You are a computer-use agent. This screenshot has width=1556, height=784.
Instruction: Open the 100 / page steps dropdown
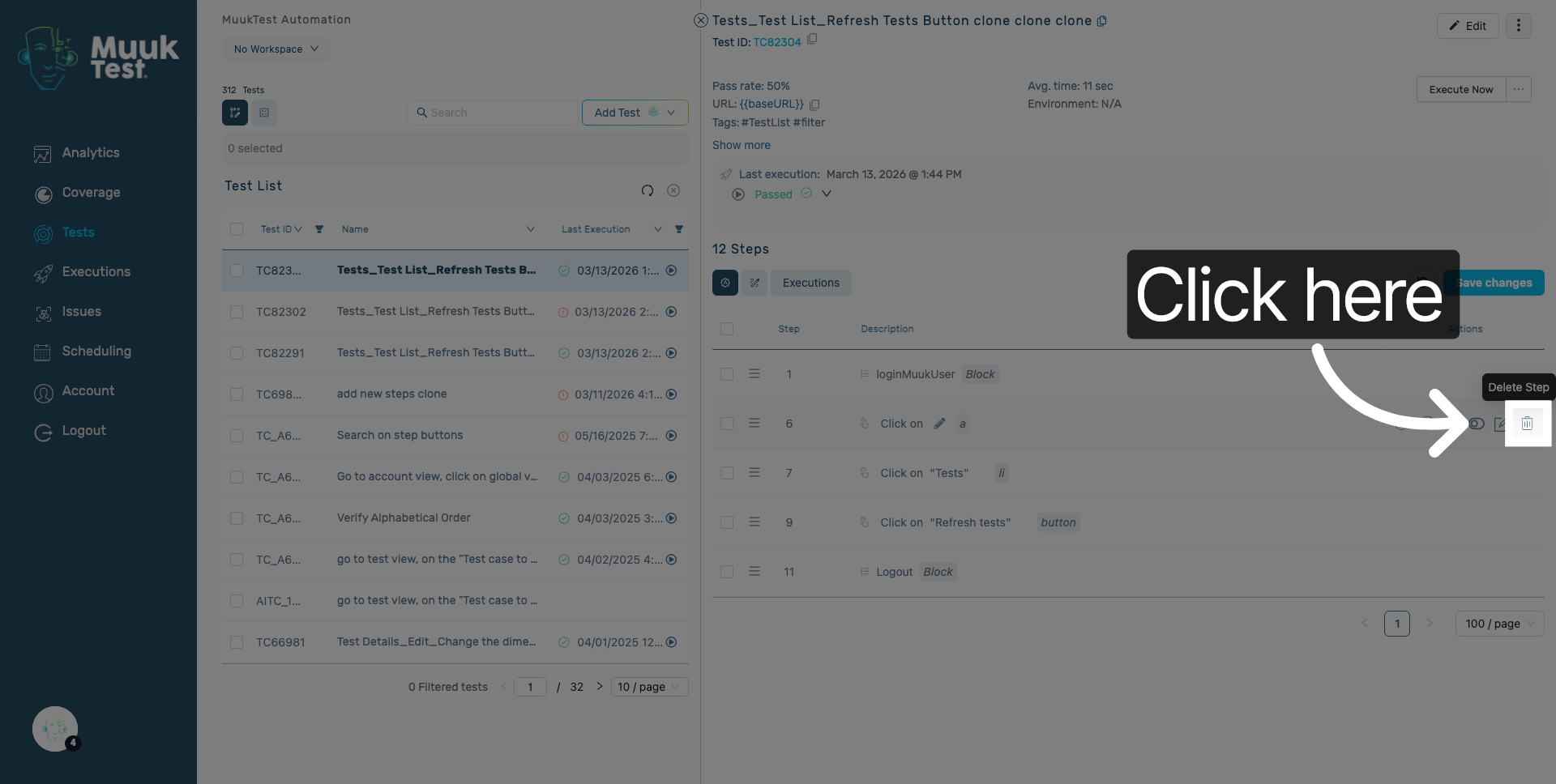coord(1500,624)
